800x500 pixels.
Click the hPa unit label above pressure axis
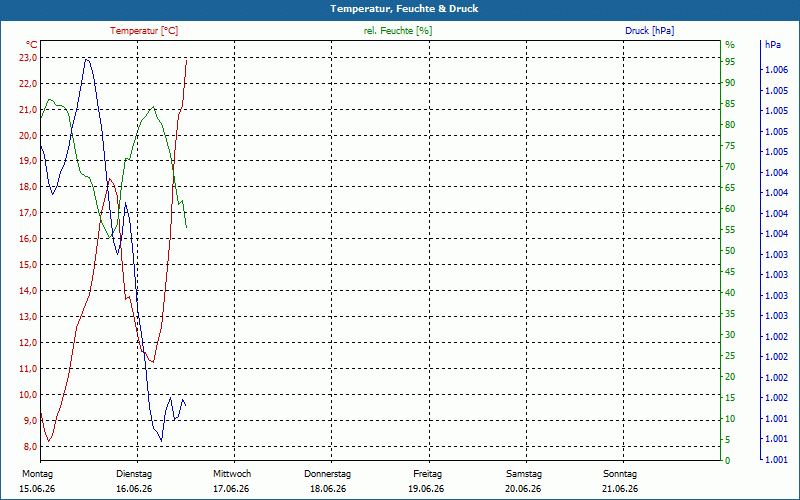(x=773, y=45)
